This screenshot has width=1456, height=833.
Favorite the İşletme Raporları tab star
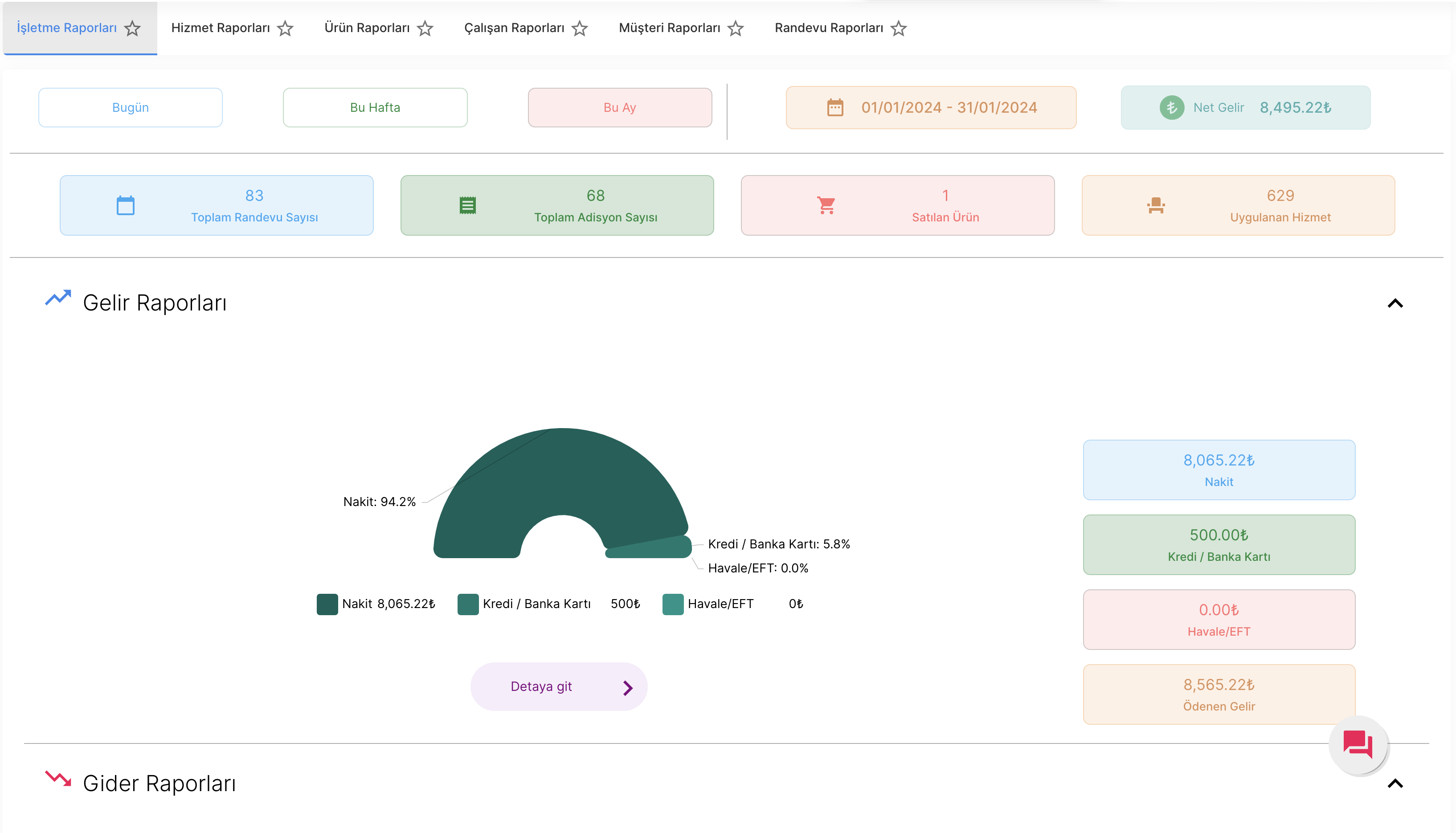(x=132, y=28)
